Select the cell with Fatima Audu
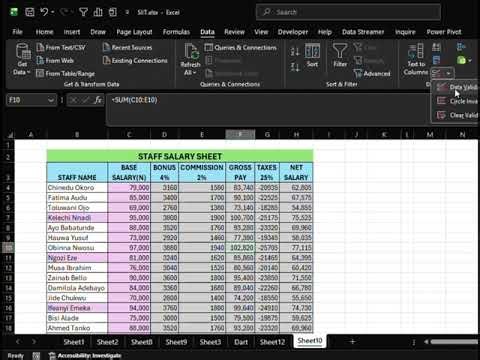Viewport: 480px width, 360px height. [x=77, y=198]
